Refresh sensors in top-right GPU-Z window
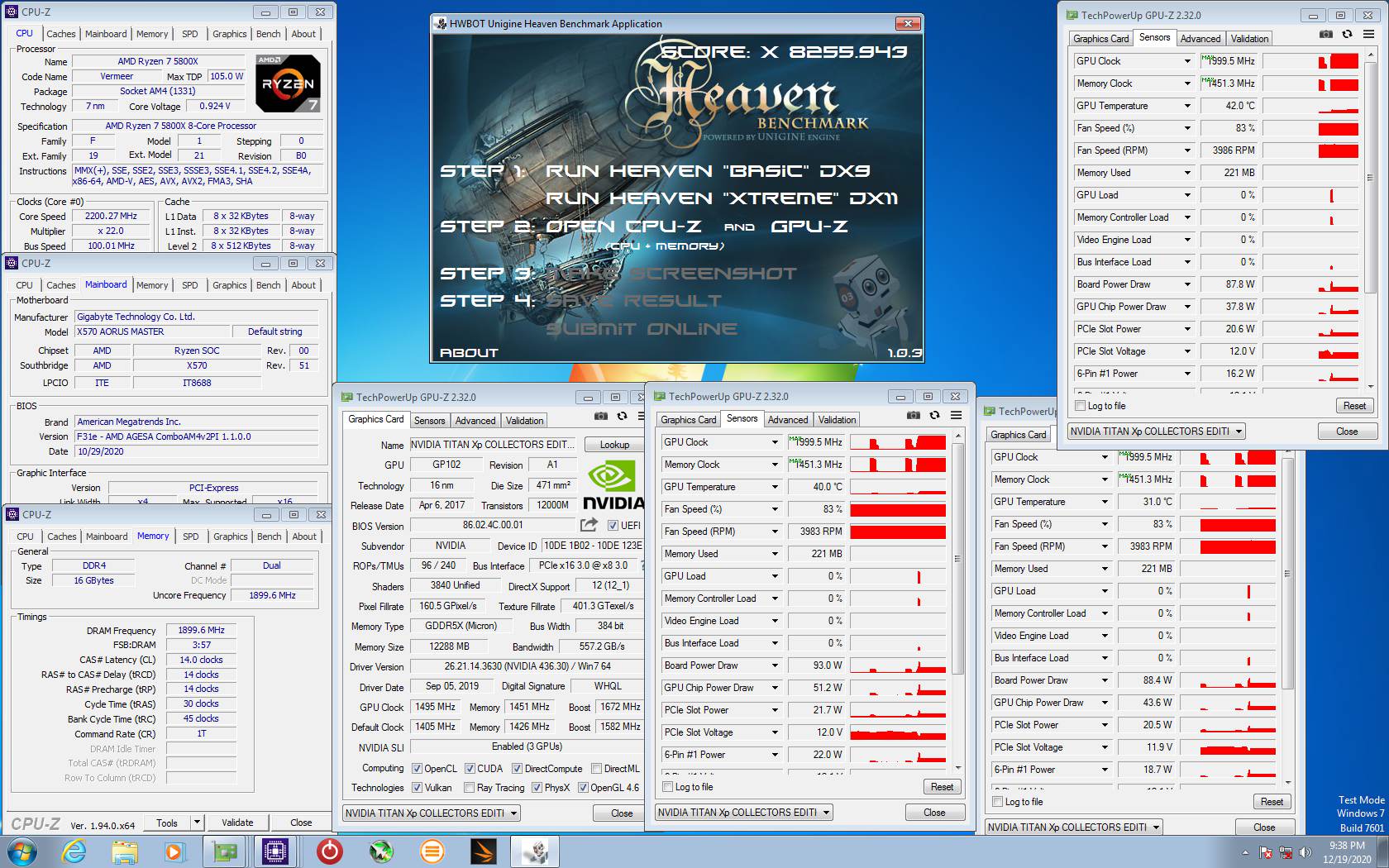1389x868 pixels. pyautogui.click(x=1347, y=35)
